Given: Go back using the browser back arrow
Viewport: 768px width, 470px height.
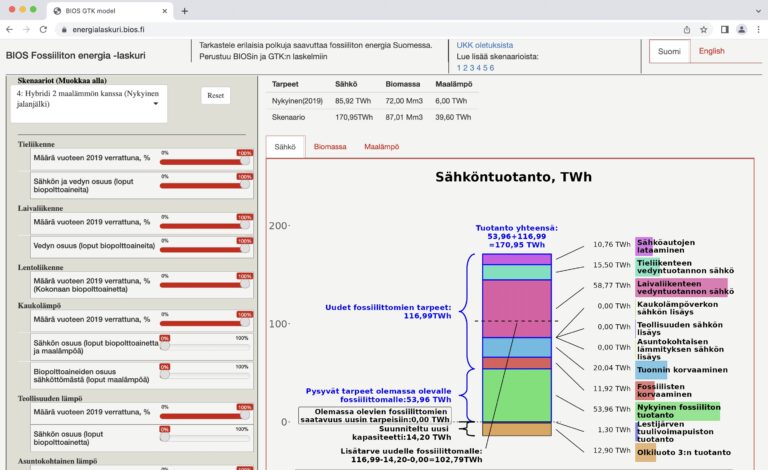Looking at the screenshot, I should [x=9, y=29].
